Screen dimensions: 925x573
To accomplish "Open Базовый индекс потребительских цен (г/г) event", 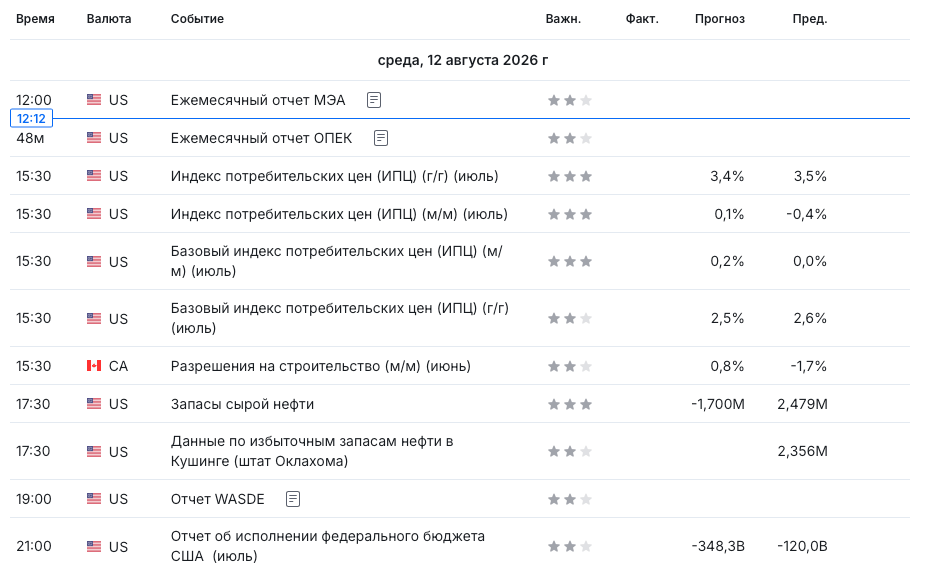I will click(340, 318).
